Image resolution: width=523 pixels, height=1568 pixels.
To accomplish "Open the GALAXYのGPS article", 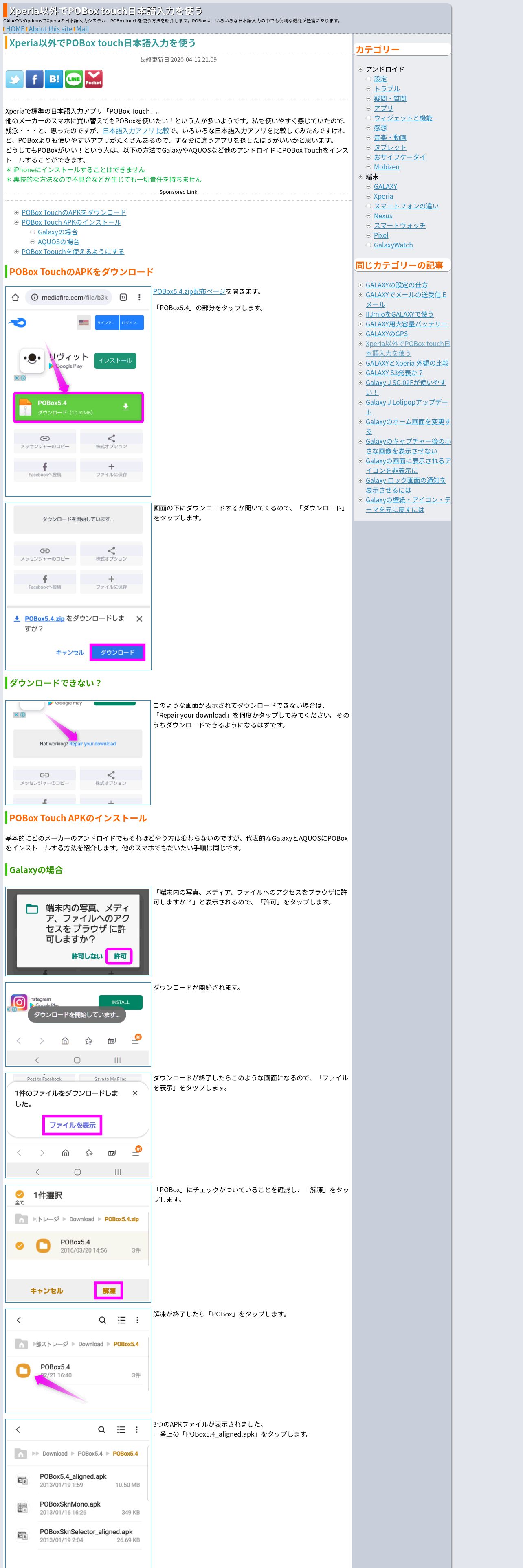I will click(387, 333).
